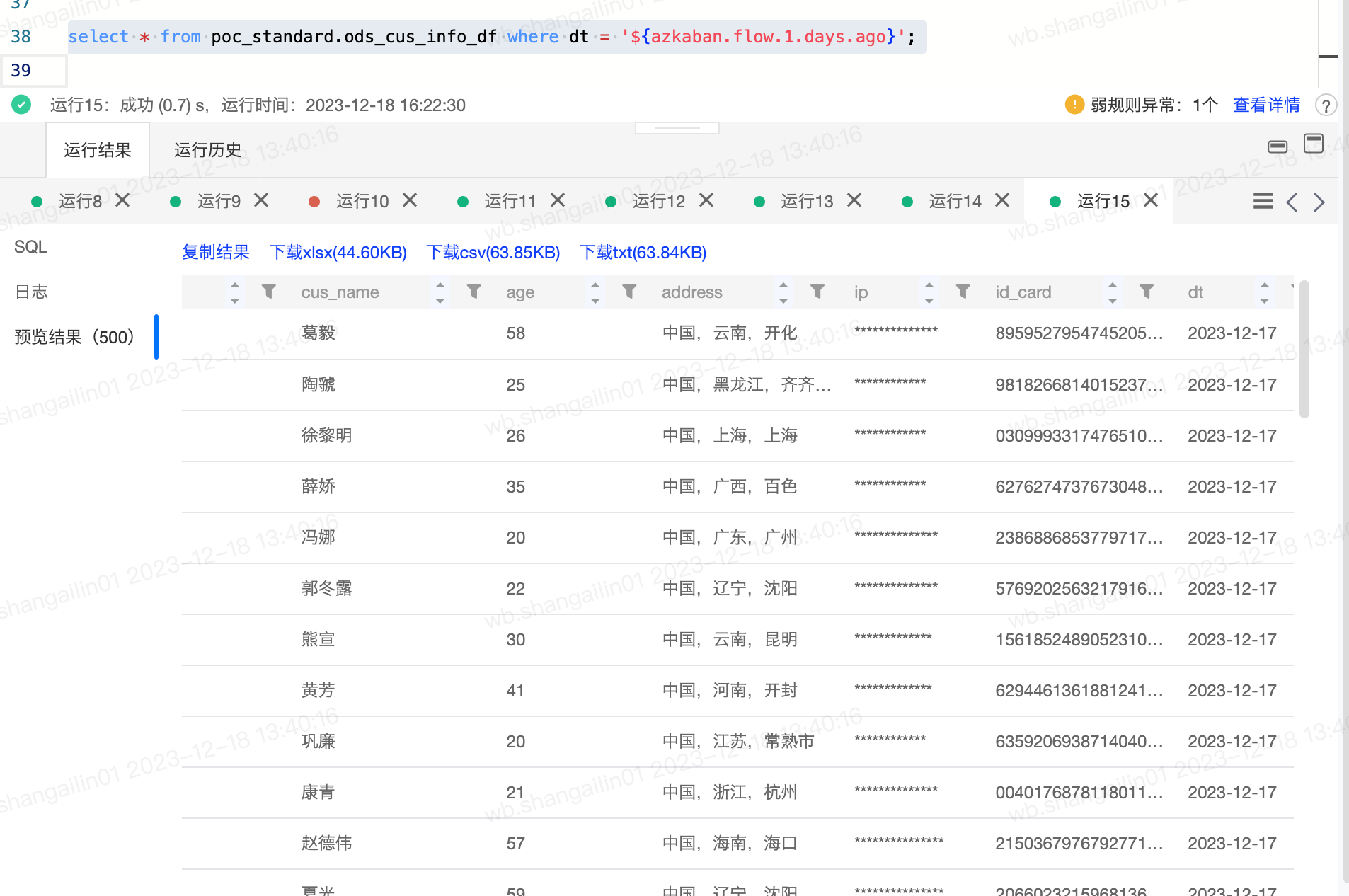Image resolution: width=1349 pixels, height=896 pixels.
Task: Open filter for age column
Action: [629, 291]
